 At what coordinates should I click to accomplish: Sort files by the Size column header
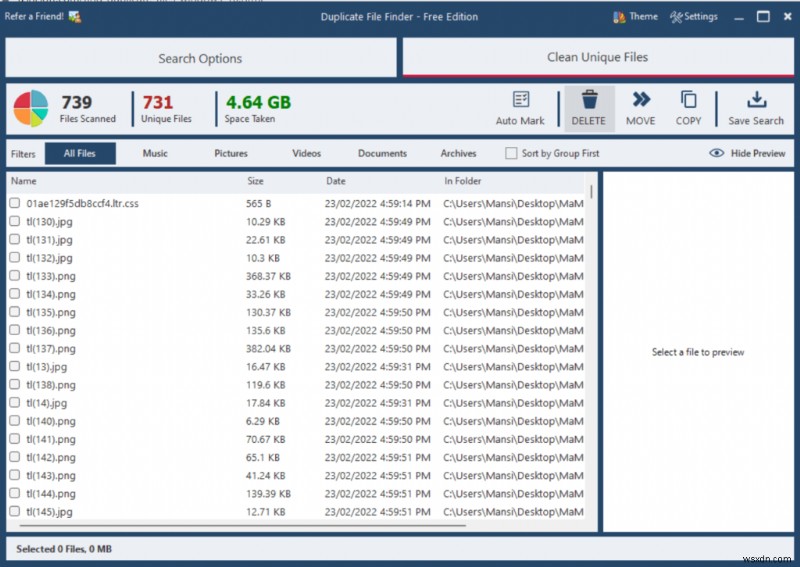point(256,181)
